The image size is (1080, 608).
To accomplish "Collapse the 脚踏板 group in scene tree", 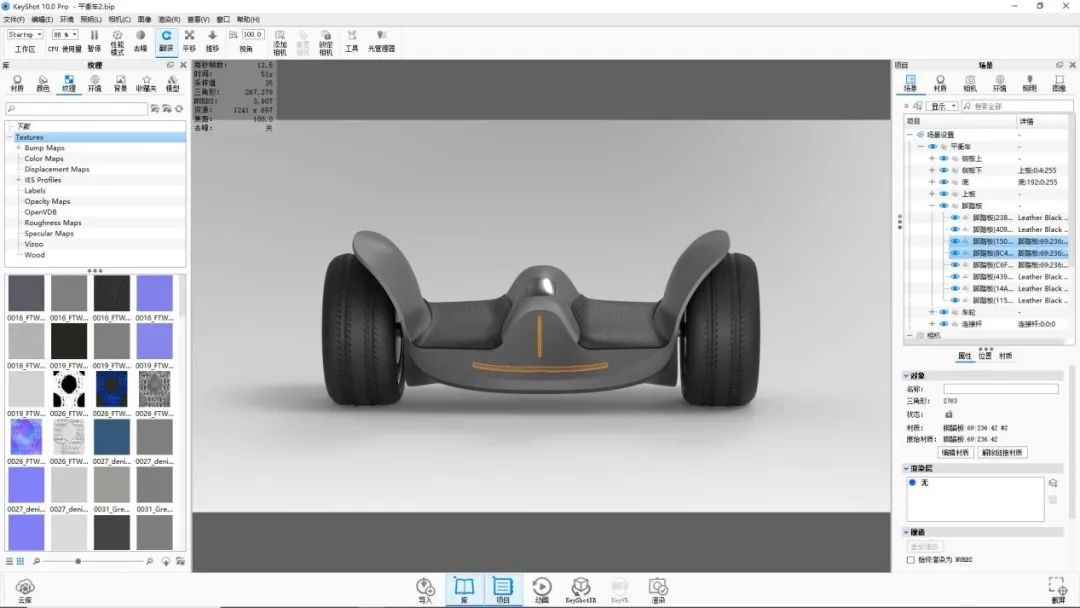I will [x=932, y=206].
